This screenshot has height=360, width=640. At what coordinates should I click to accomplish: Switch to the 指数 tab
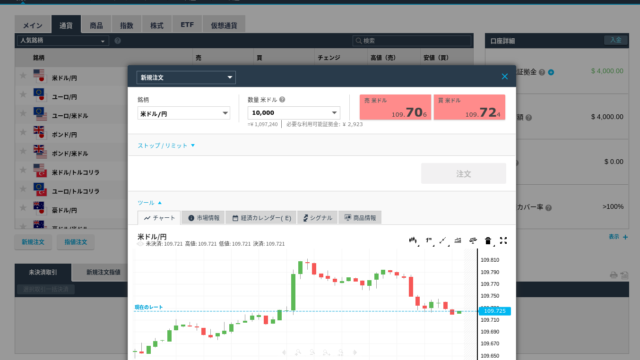[x=127, y=25]
